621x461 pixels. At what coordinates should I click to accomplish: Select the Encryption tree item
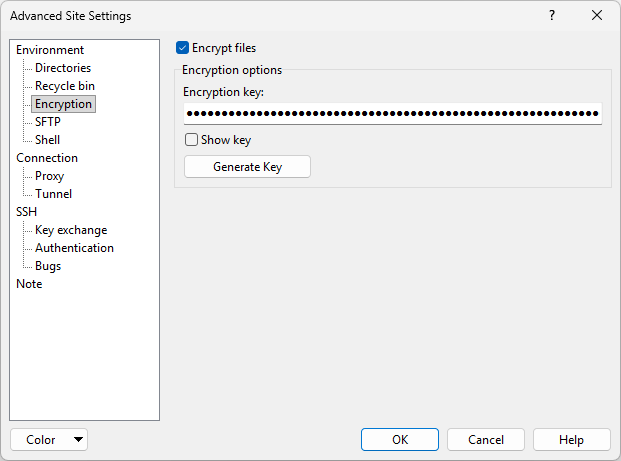click(x=63, y=104)
